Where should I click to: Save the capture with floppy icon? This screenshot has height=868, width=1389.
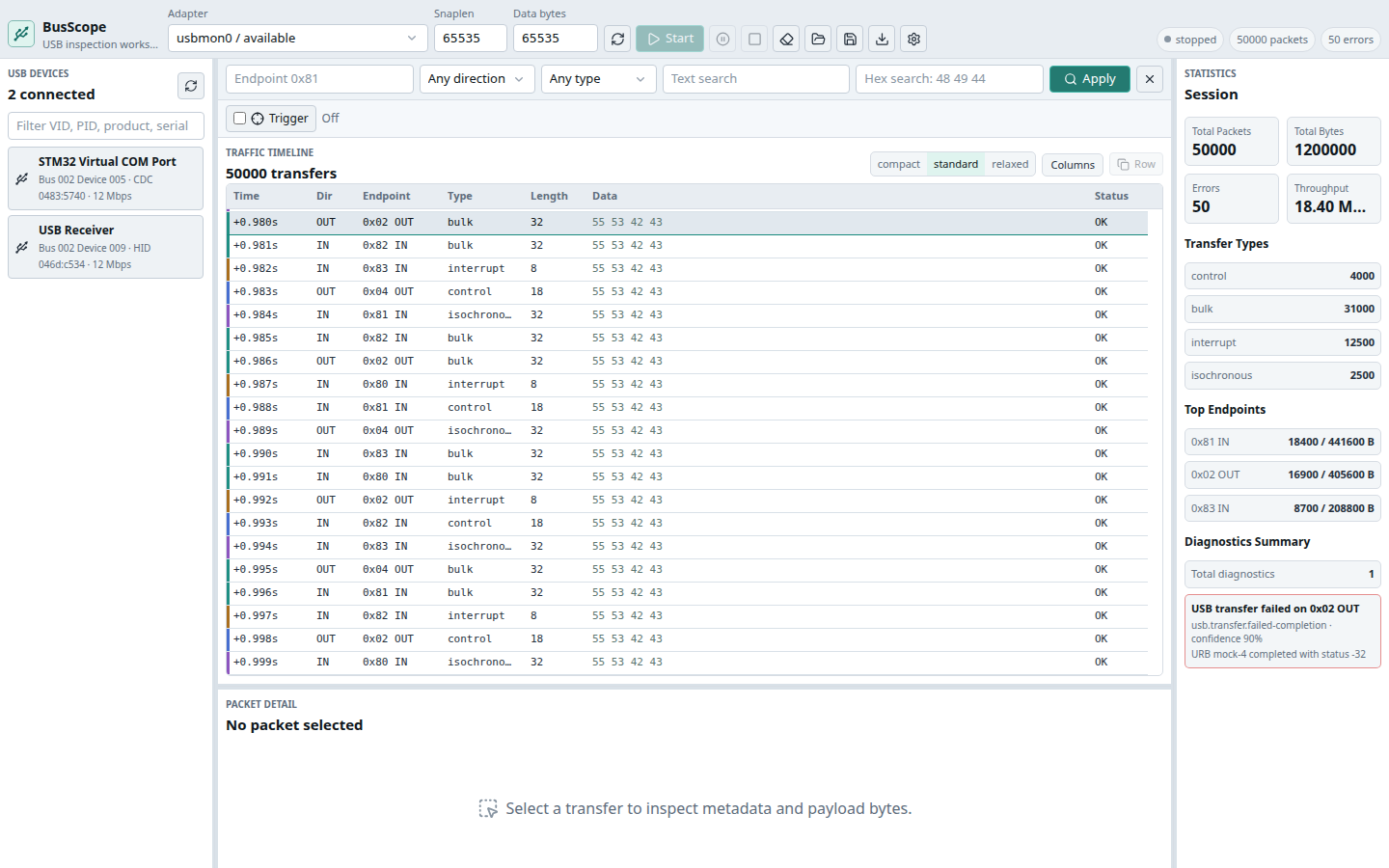pyautogui.click(x=850, y=39)
